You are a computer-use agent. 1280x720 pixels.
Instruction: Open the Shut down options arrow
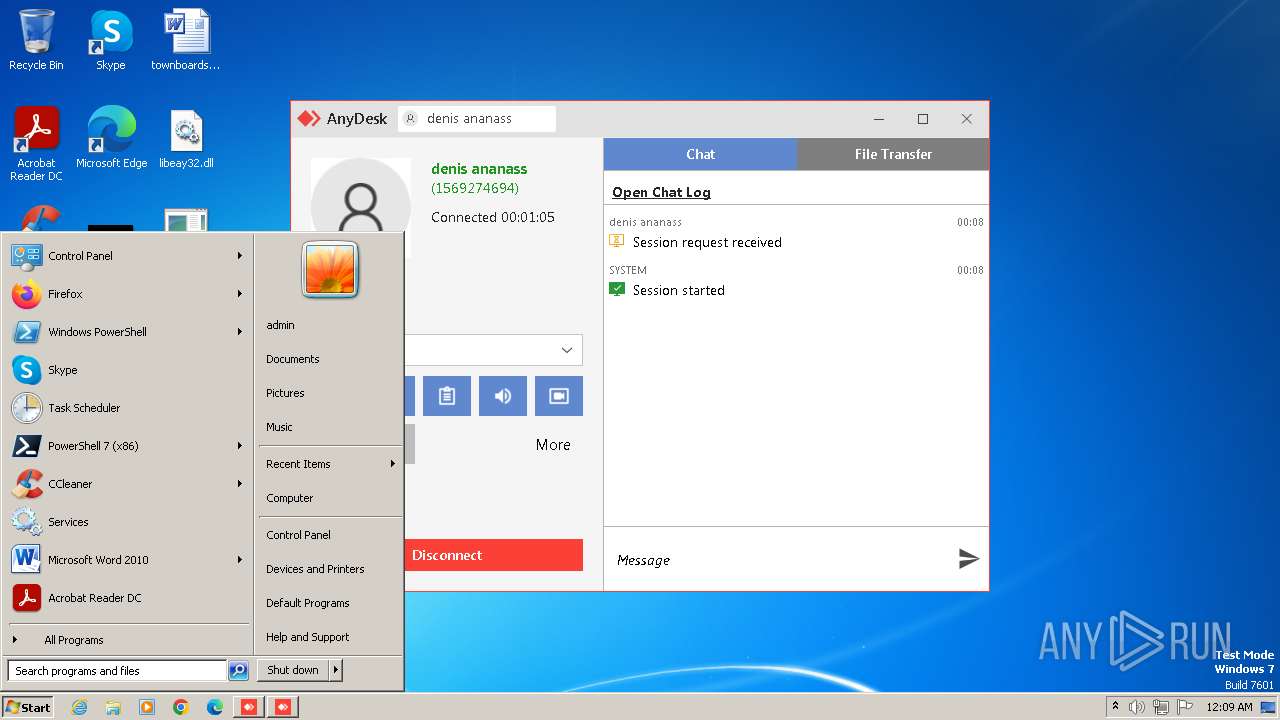pos(336,670)
